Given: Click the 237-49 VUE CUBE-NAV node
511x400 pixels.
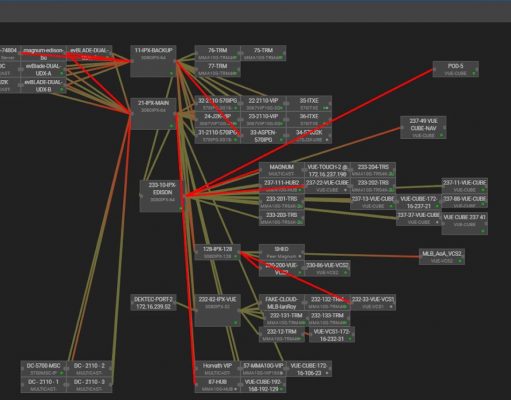Looking at the screenshot, I should pyautogui.click(x=423, y=127).
